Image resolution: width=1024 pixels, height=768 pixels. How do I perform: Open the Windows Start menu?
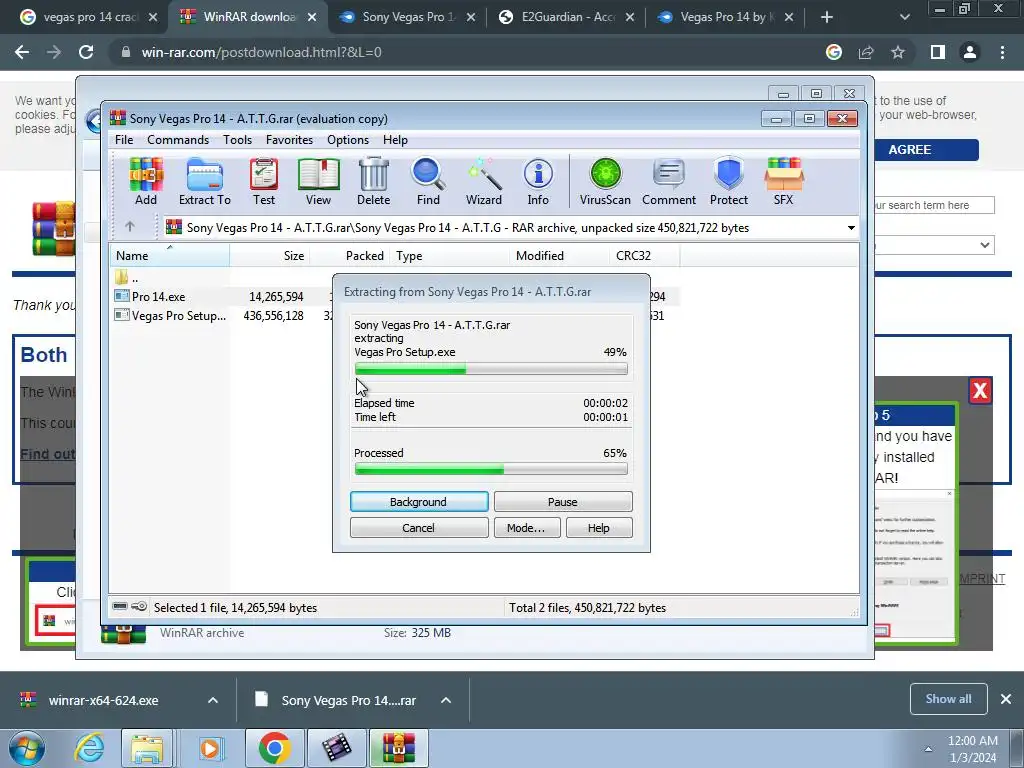point(27,748)
